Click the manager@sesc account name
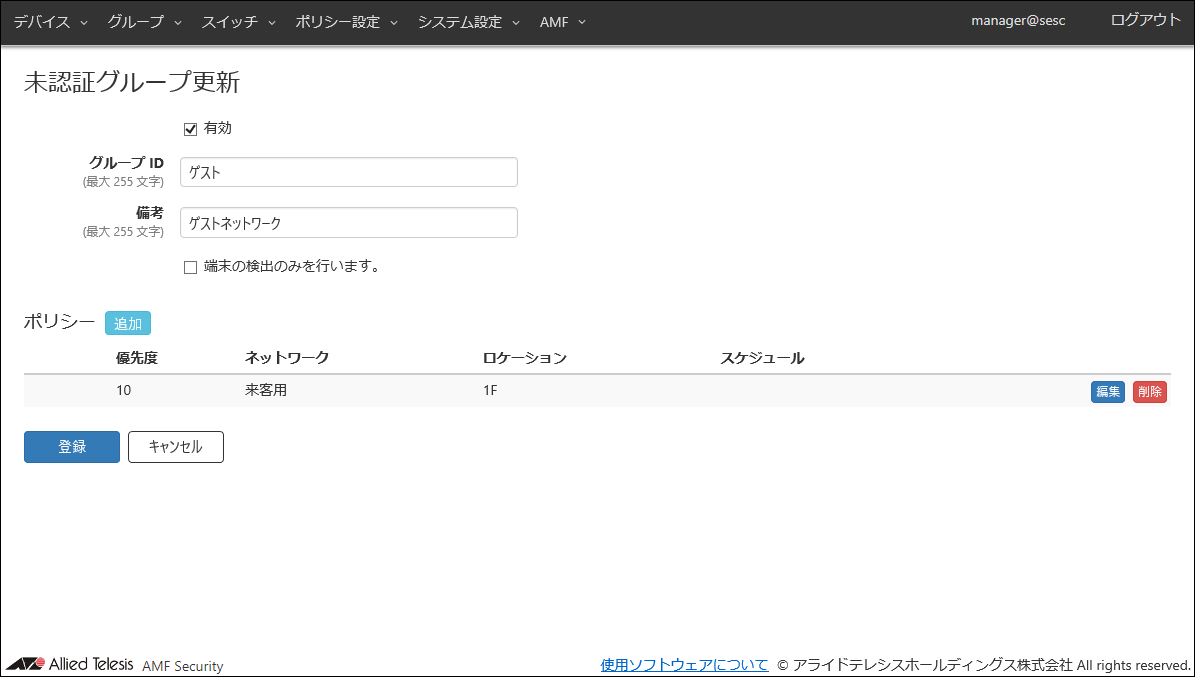1195x677 pixels. click(x=1018, y=21)
